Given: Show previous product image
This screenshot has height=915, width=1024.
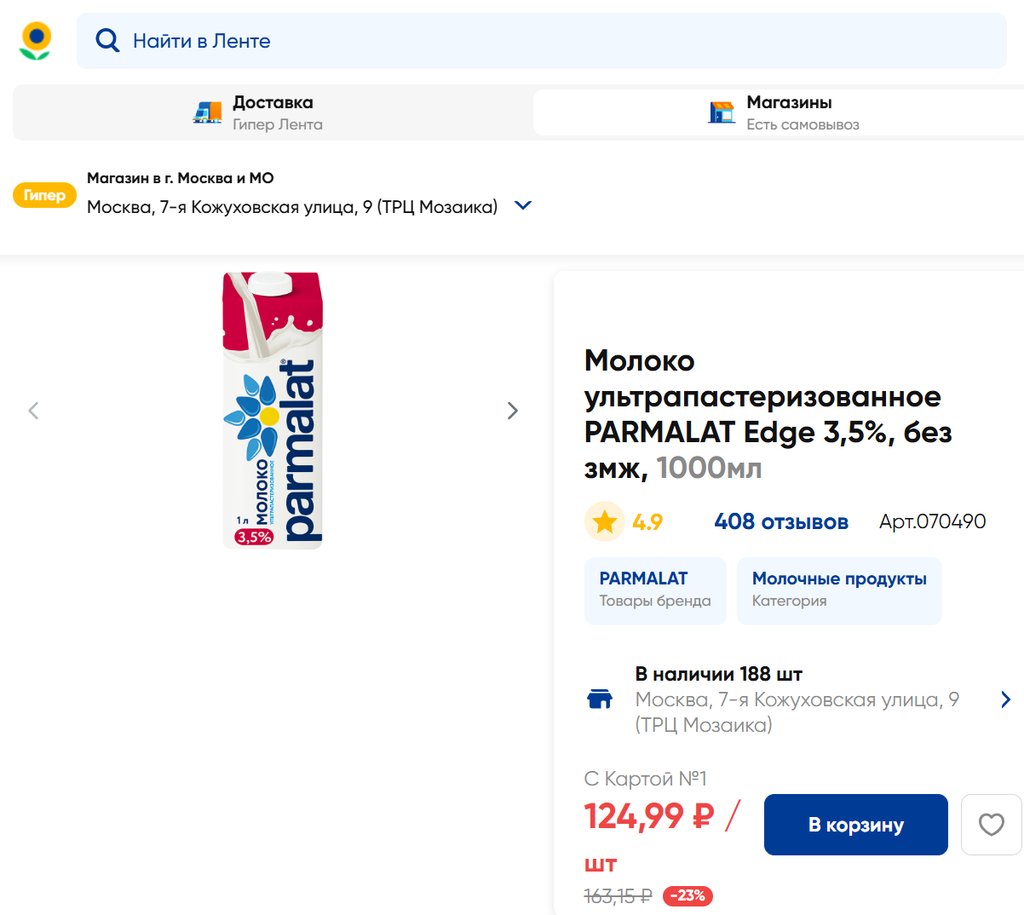Looking at the screenshot, I should (x=34, y=410).
